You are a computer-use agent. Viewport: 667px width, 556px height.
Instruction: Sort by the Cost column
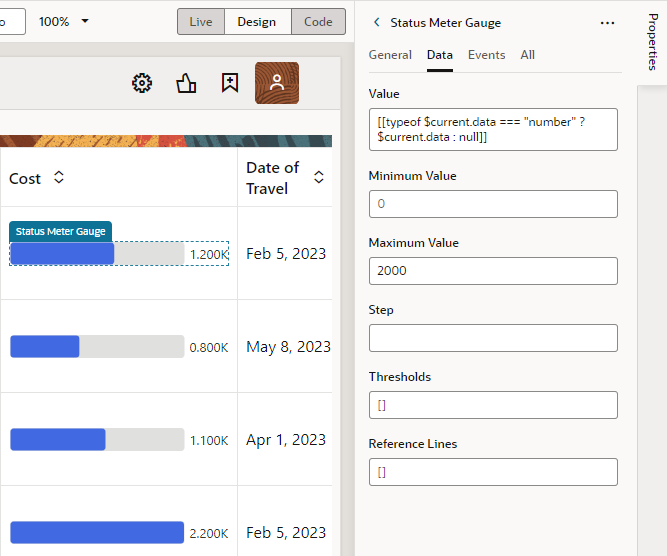pos(59,177)
